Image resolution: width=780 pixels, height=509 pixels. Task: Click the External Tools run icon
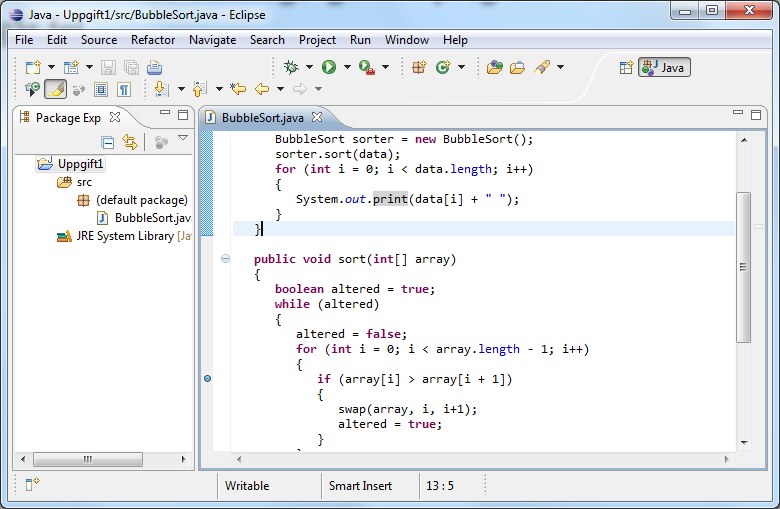tap(367, 67)
